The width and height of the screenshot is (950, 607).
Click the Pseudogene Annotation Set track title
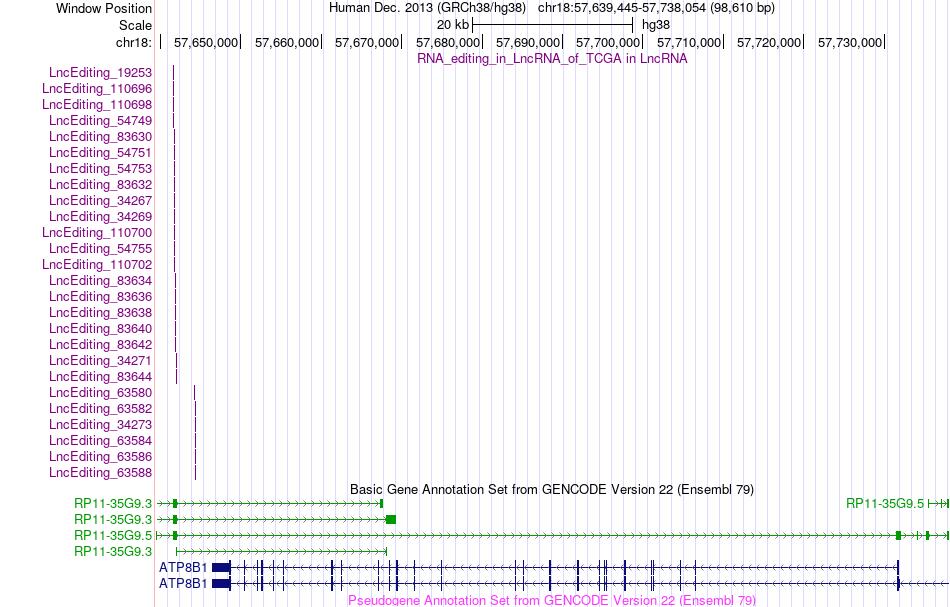tap(552, 600)
